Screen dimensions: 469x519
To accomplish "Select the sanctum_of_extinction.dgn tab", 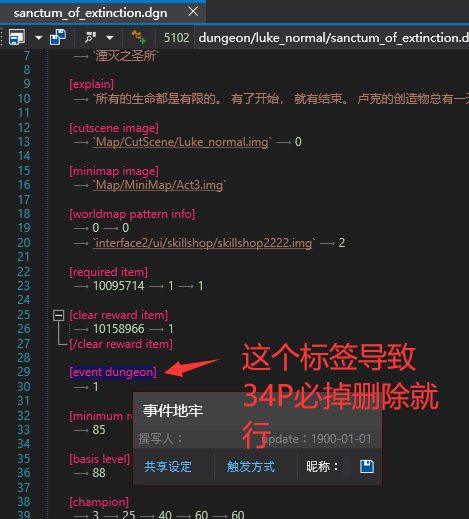I will pos(90,13).
